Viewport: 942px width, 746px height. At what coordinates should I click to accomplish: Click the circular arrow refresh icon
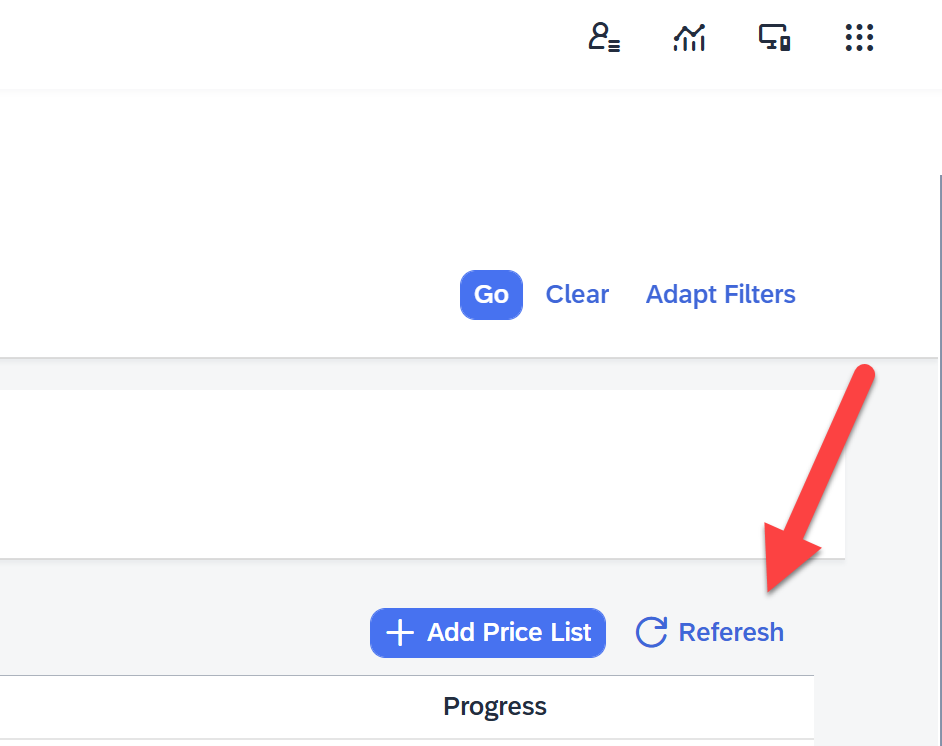point(651,632)
